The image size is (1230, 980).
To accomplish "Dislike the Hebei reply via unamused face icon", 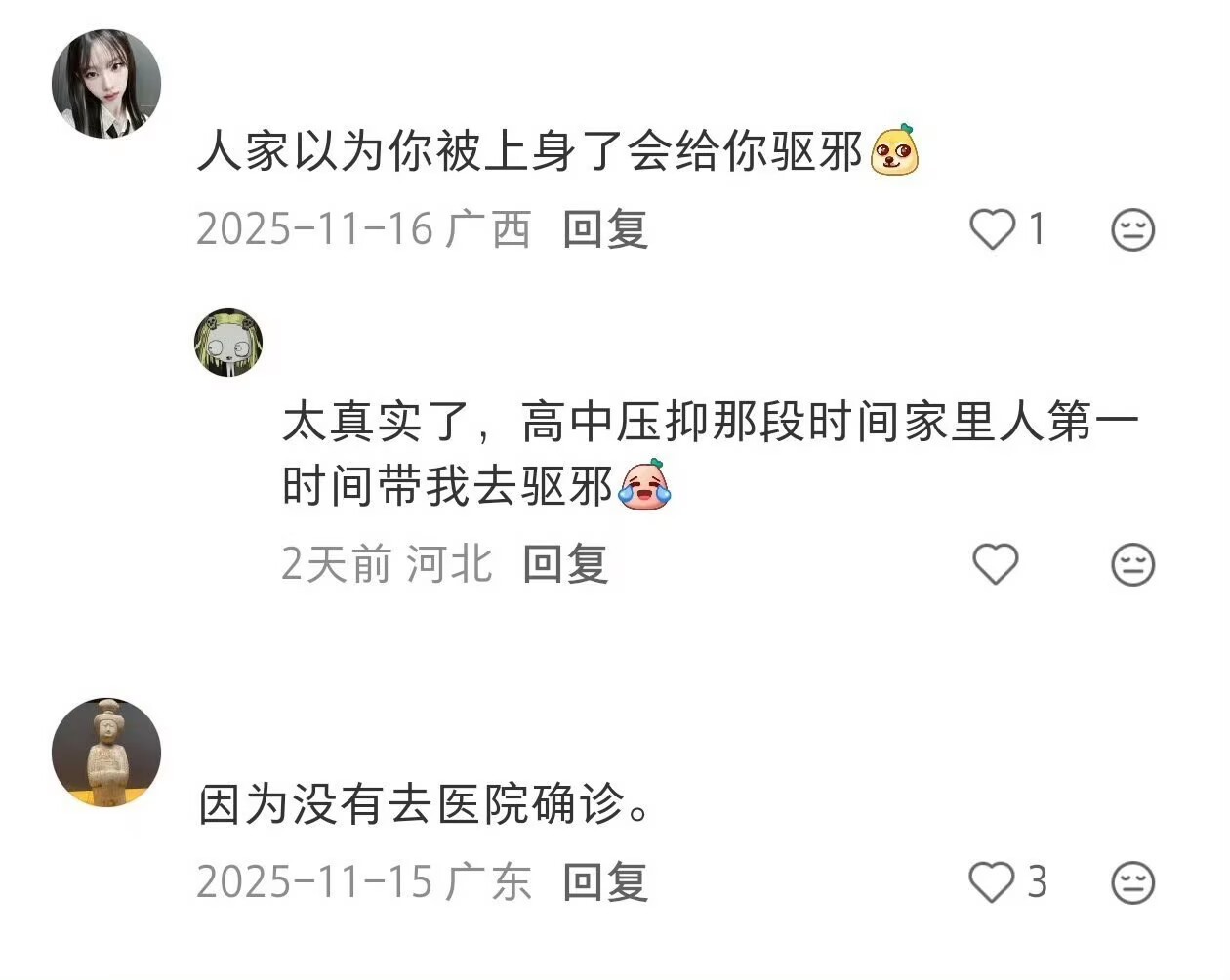I will click(1133, 564).
